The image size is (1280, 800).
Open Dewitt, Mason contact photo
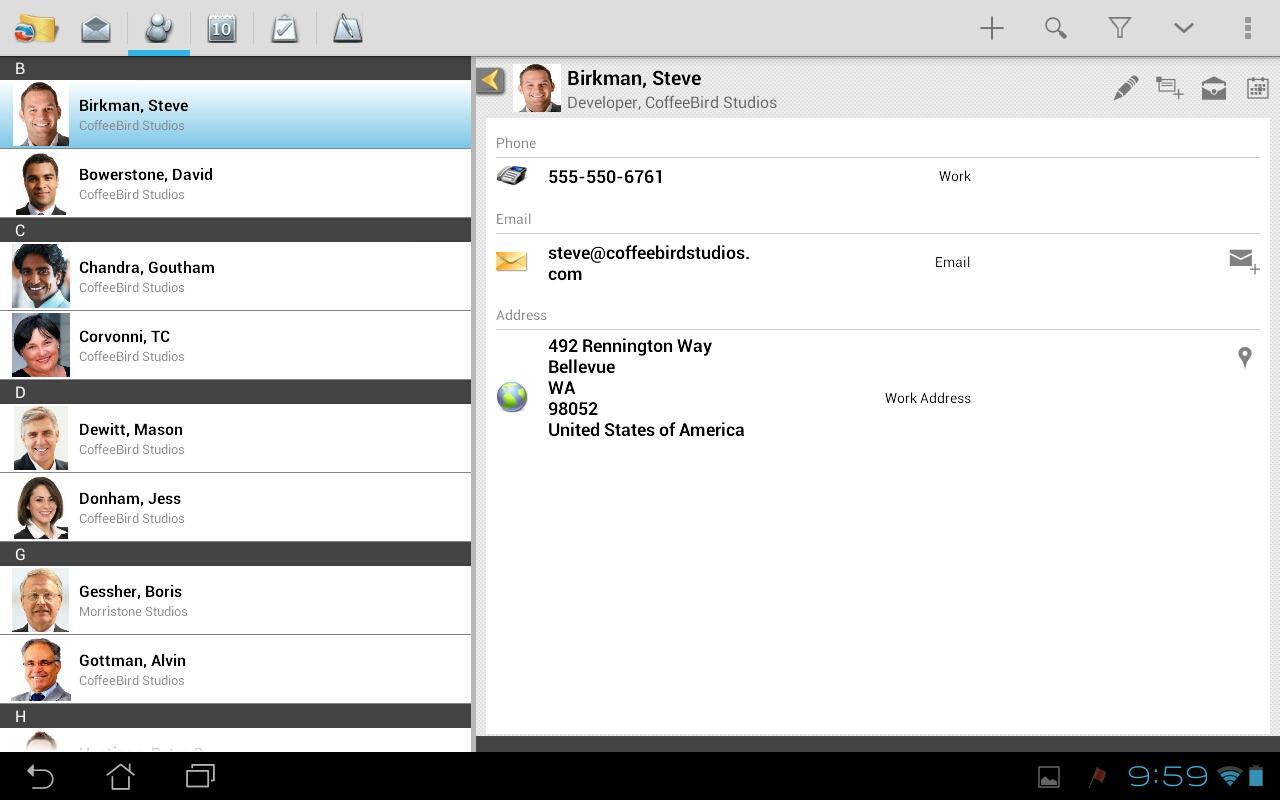pos(41,438)
